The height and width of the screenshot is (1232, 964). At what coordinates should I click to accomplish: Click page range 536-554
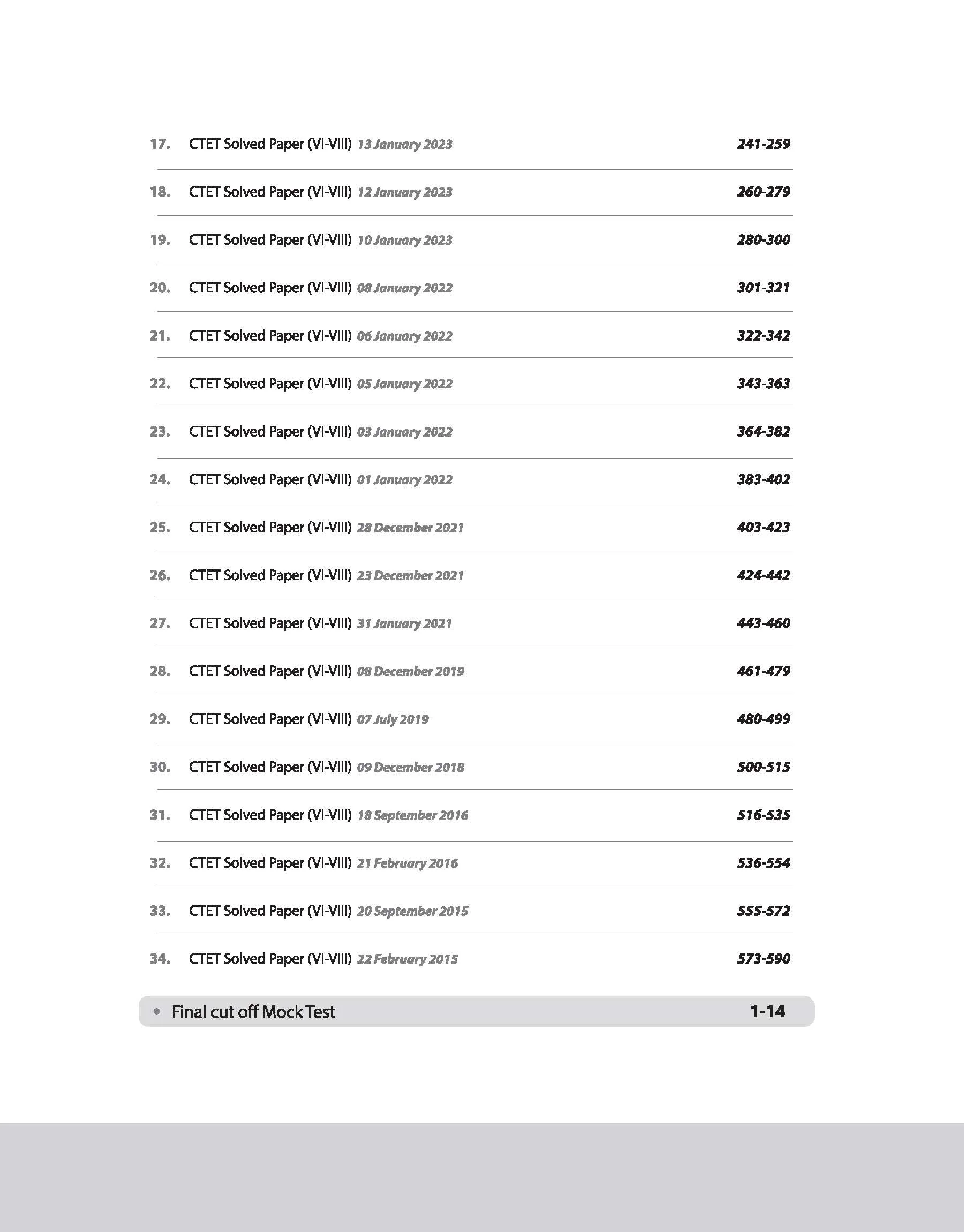(x=763, y=863)
